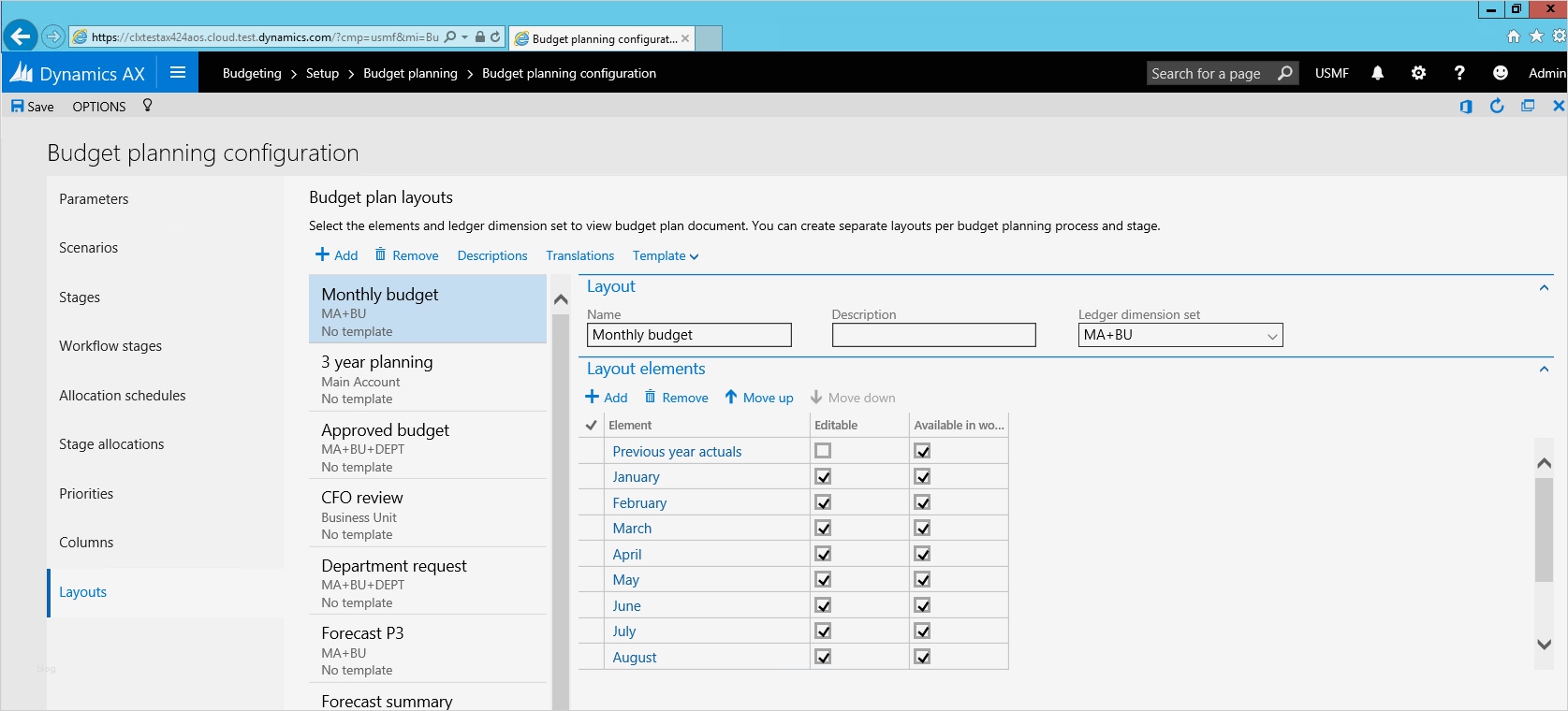Click the feedback smiley icon
The height and width of the screenshot is (711, 1568).
click(1501, 73)
